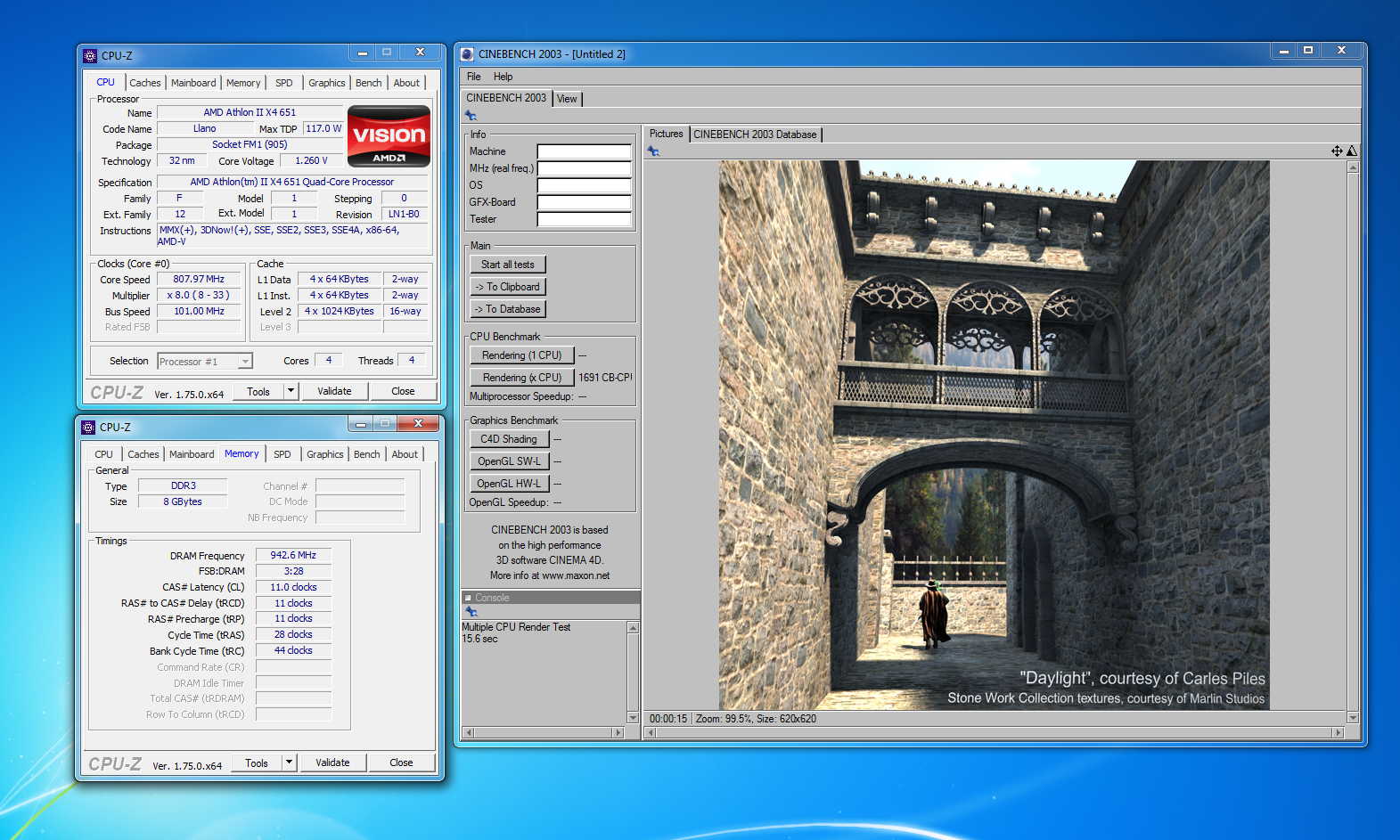Click the pin icon in the Console panel
This screenshot has height=840, width=1400.
pos(471,612)
